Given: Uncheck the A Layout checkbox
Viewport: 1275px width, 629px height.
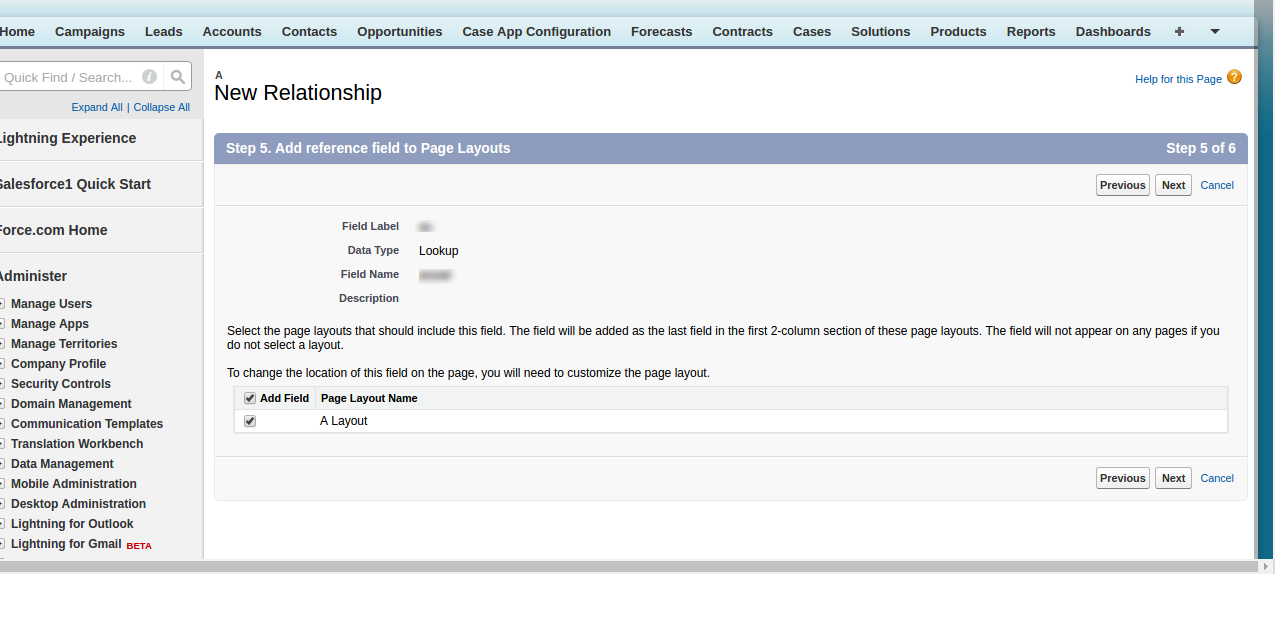Looking at the screenshot, I should (250, 421).
